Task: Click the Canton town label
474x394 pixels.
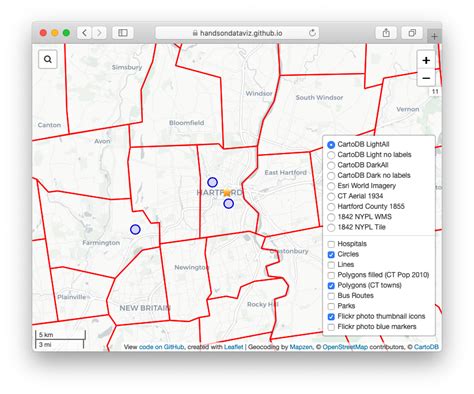Action: pyautogui.click(x=49, y=125)
